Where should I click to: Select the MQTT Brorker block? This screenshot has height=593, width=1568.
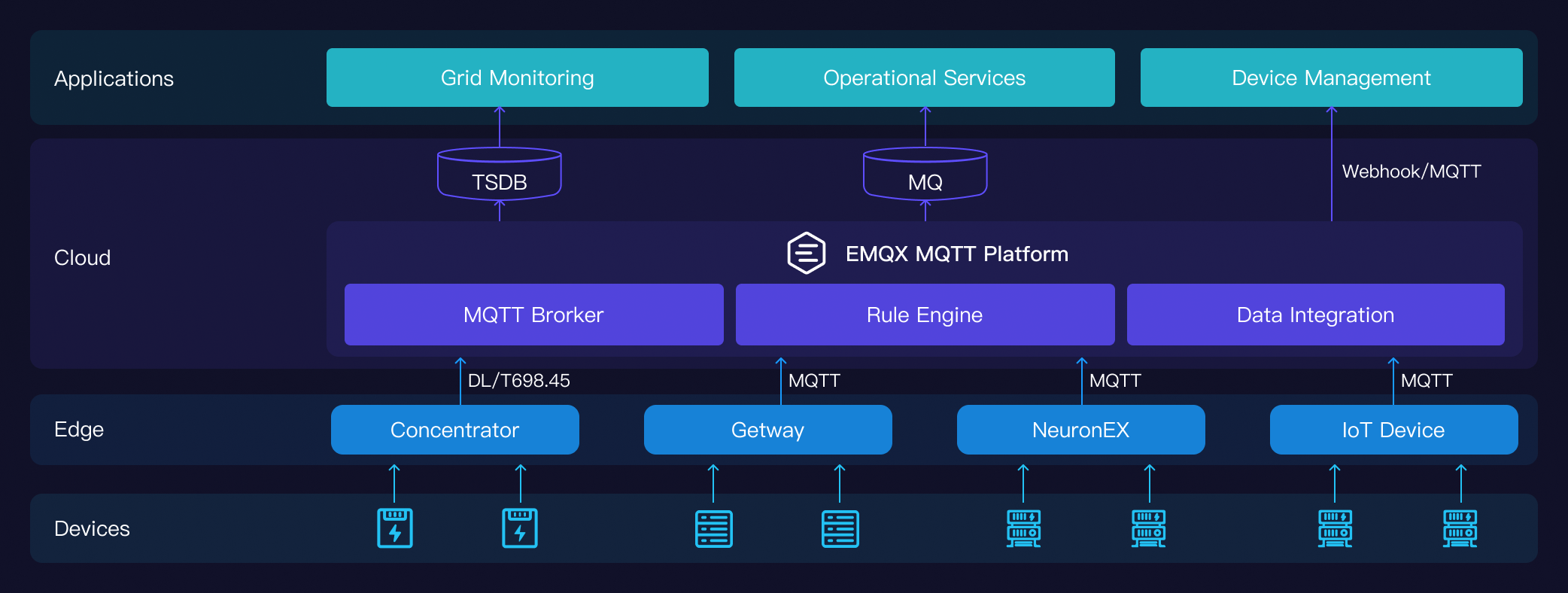pos(534,315)
